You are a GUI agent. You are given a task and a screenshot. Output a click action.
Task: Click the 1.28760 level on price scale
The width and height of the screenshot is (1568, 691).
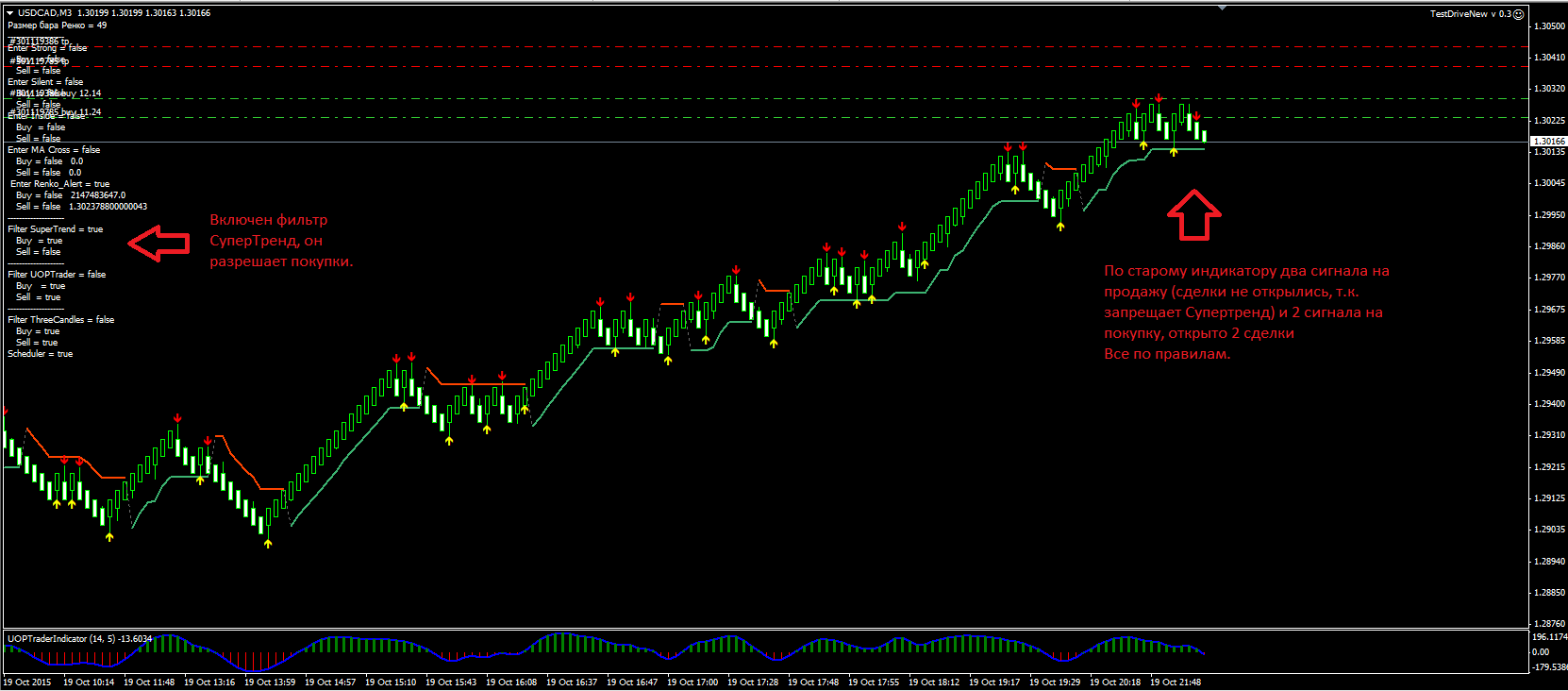tap(1549, 624)
